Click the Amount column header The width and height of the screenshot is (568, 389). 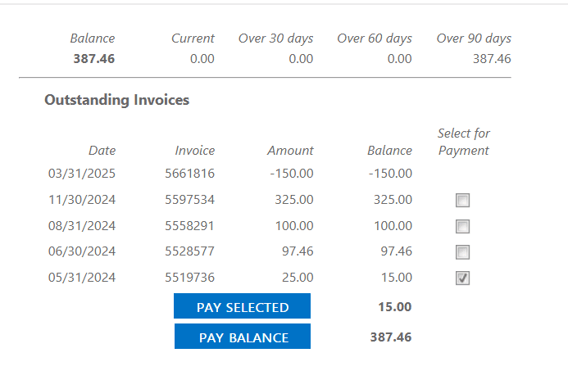click(291, 150)
